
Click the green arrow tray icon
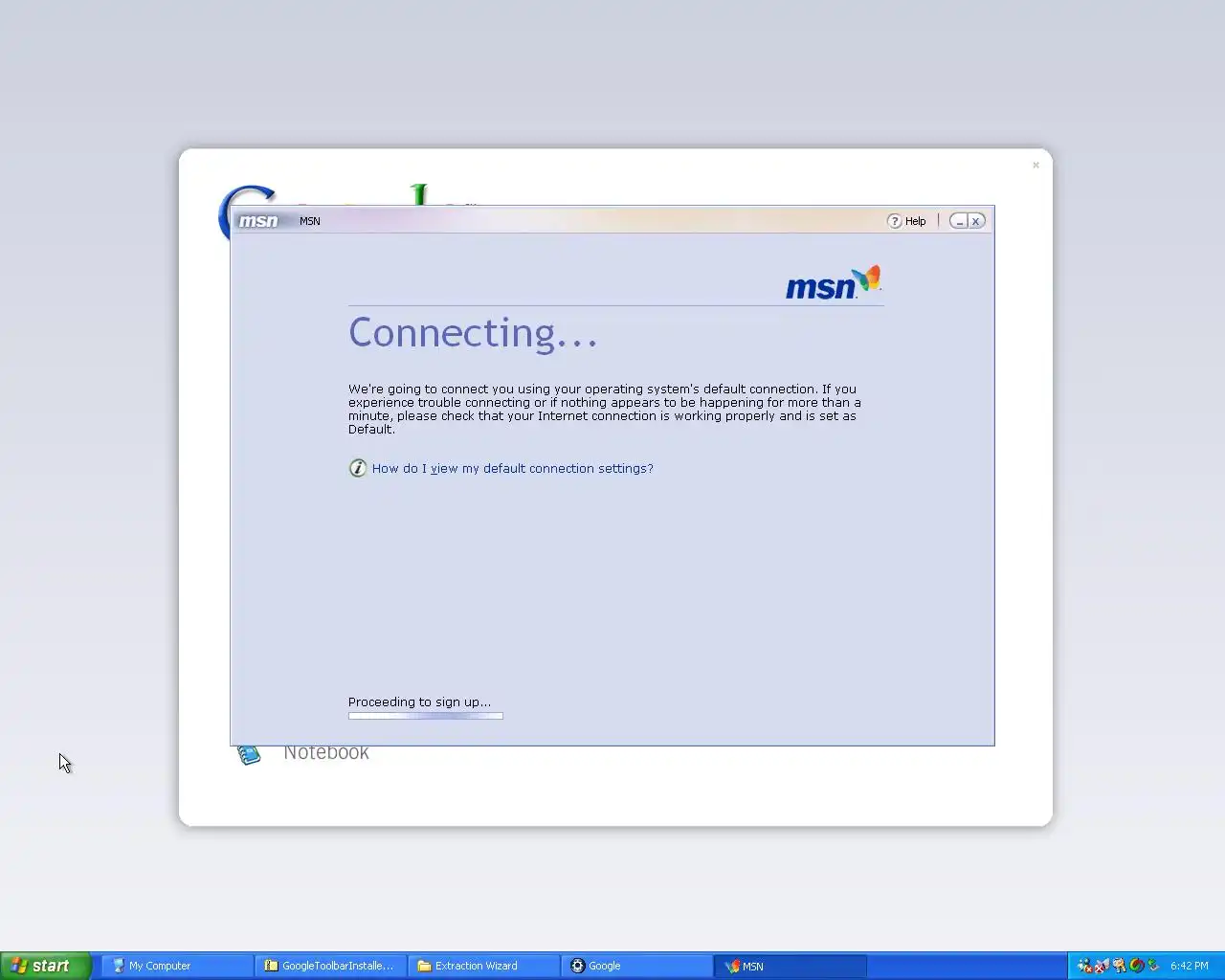(1153, 965)
